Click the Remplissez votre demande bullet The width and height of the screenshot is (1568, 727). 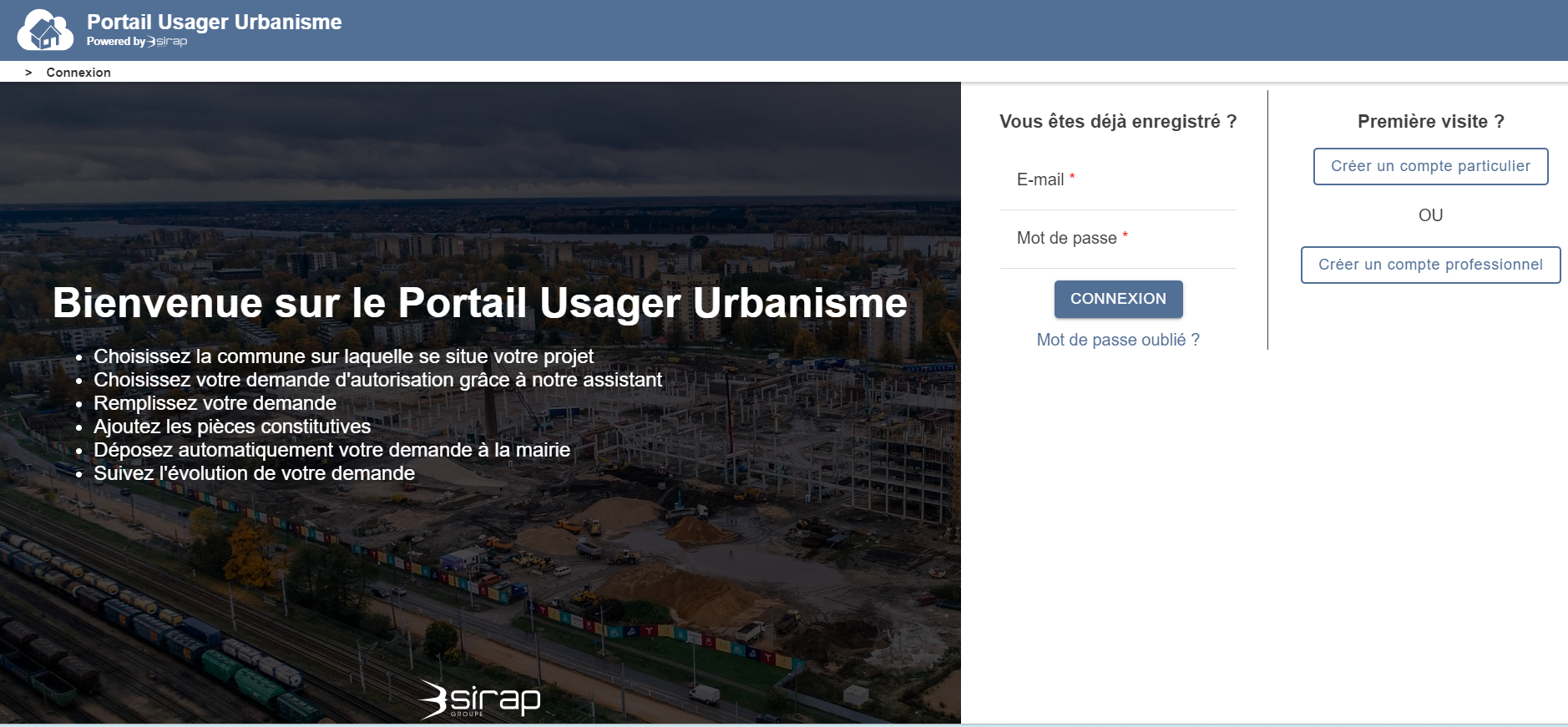(215, 403)
